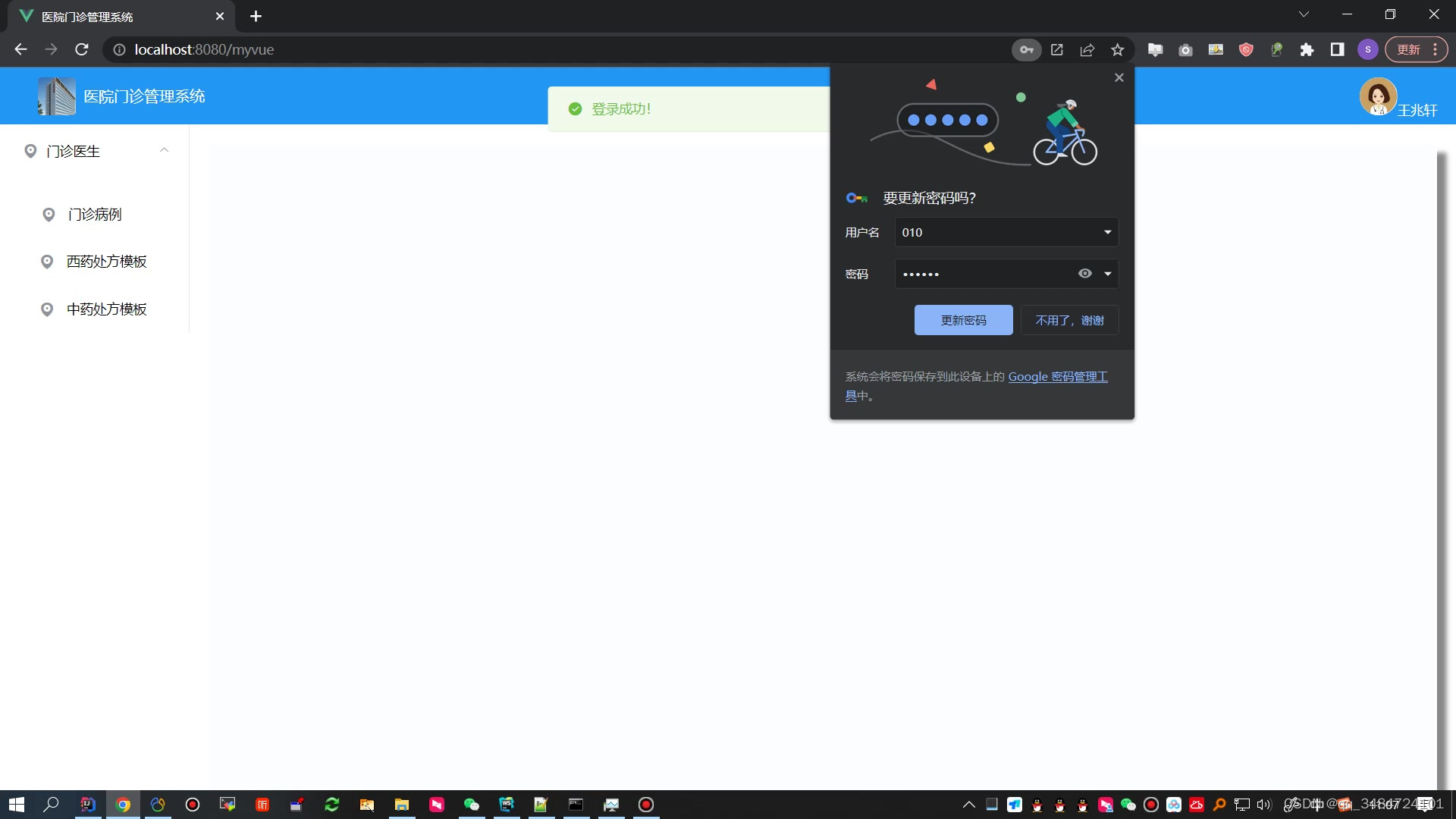Click the hospital building logo in the header
Image resolution: width=1456 pixels, height=819 pixels.
point(57,96)
